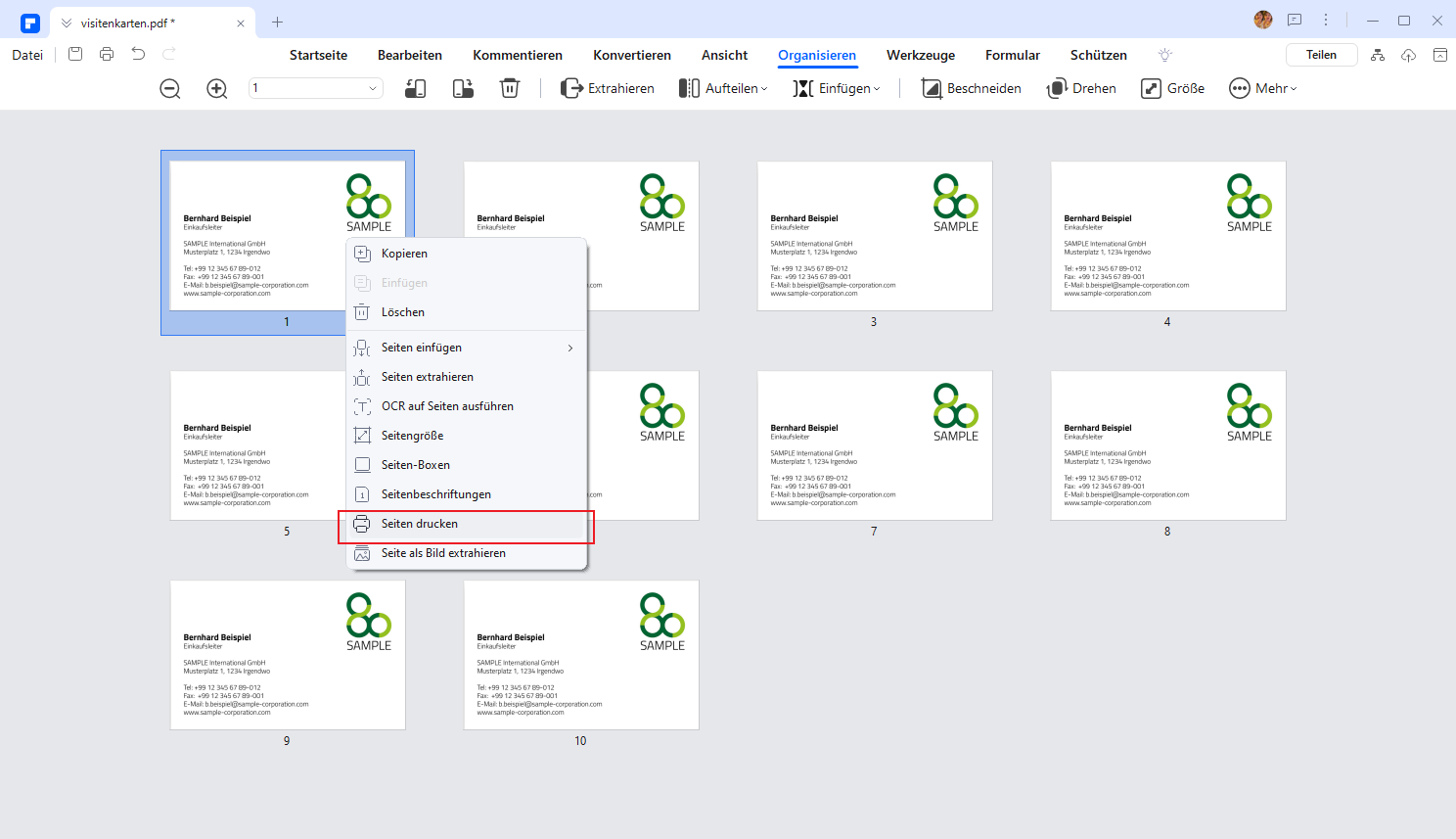The height and width of the screenshot is (839, 1456).
Task: Choose Kopieren from the context menu
Action: (467, 254)
